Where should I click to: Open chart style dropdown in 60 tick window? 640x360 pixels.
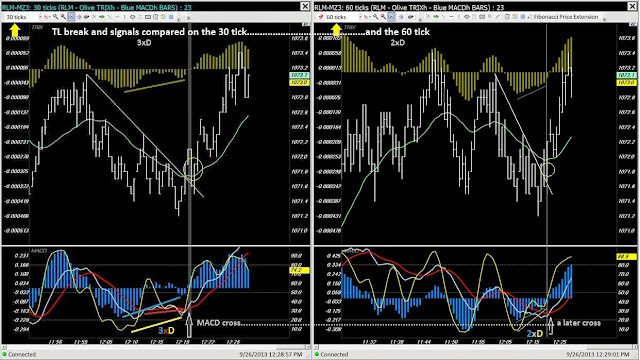tap(367, 17)
